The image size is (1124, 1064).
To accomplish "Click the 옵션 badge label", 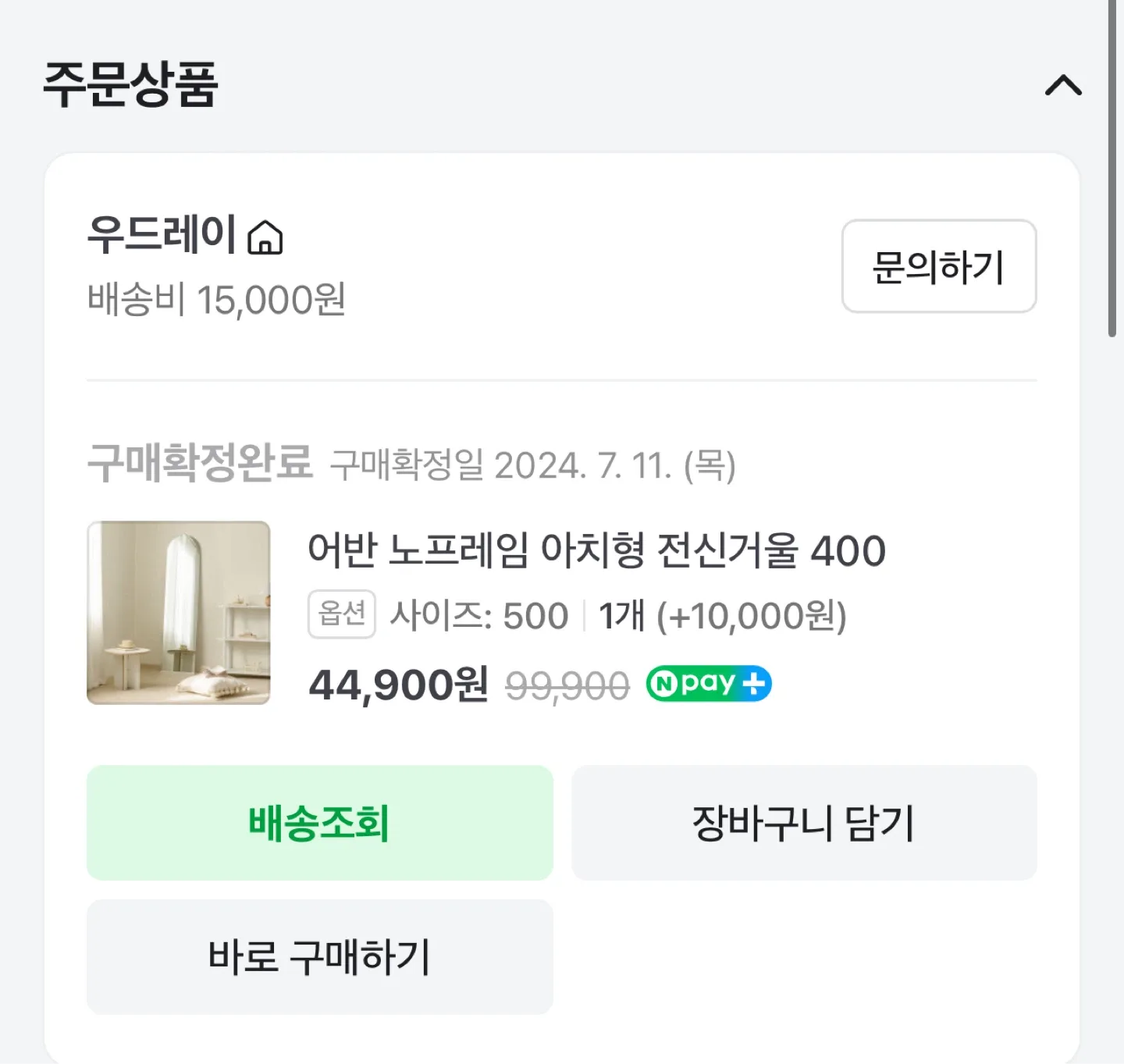I will 342,614.
